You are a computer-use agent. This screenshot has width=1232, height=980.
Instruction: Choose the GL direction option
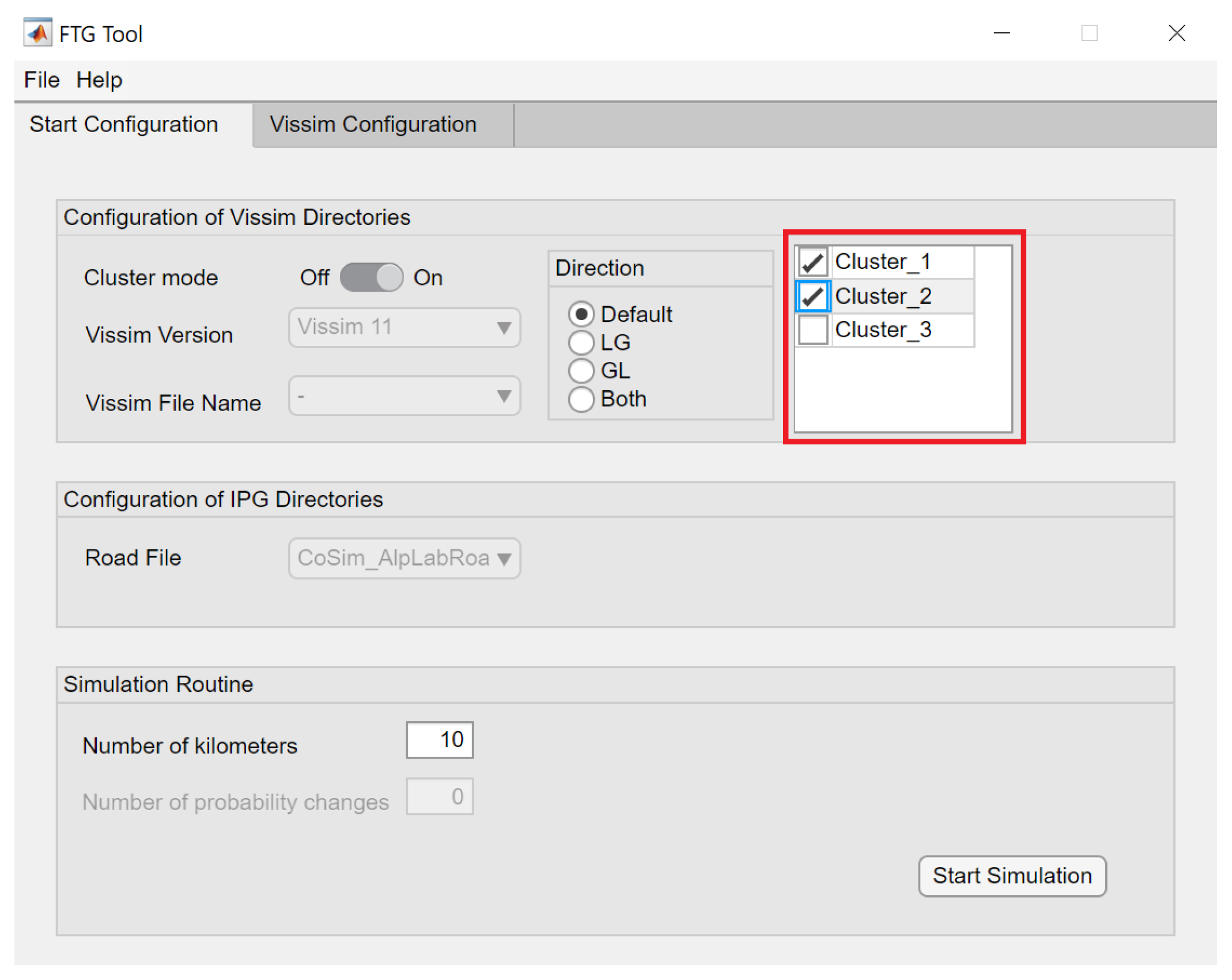coord(581,371)
